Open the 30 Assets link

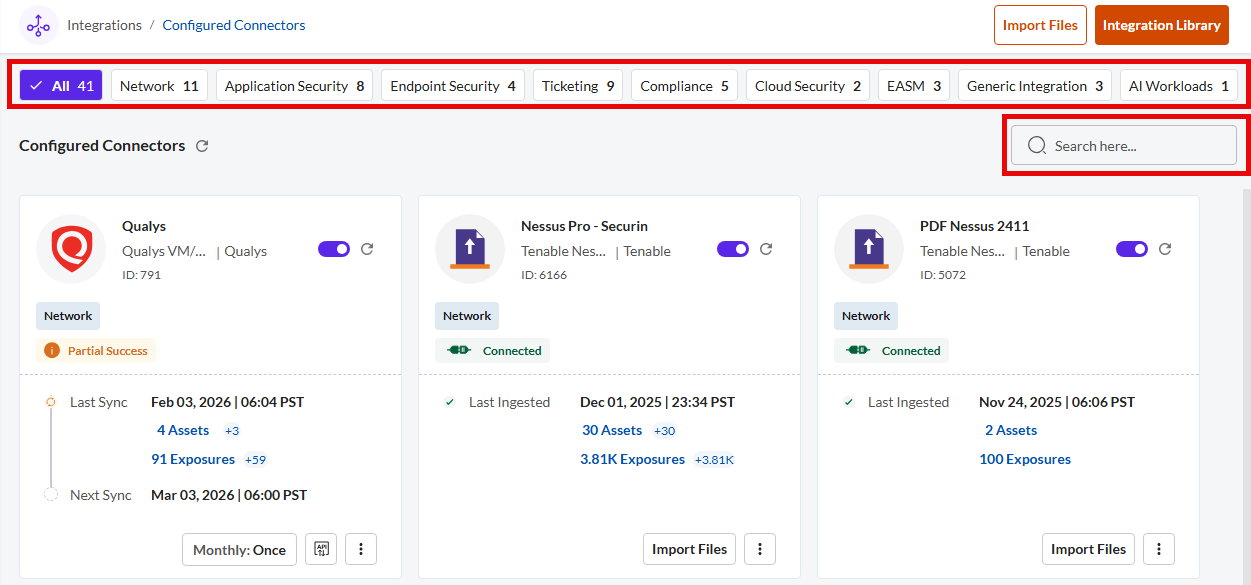(x=612, y=430)
